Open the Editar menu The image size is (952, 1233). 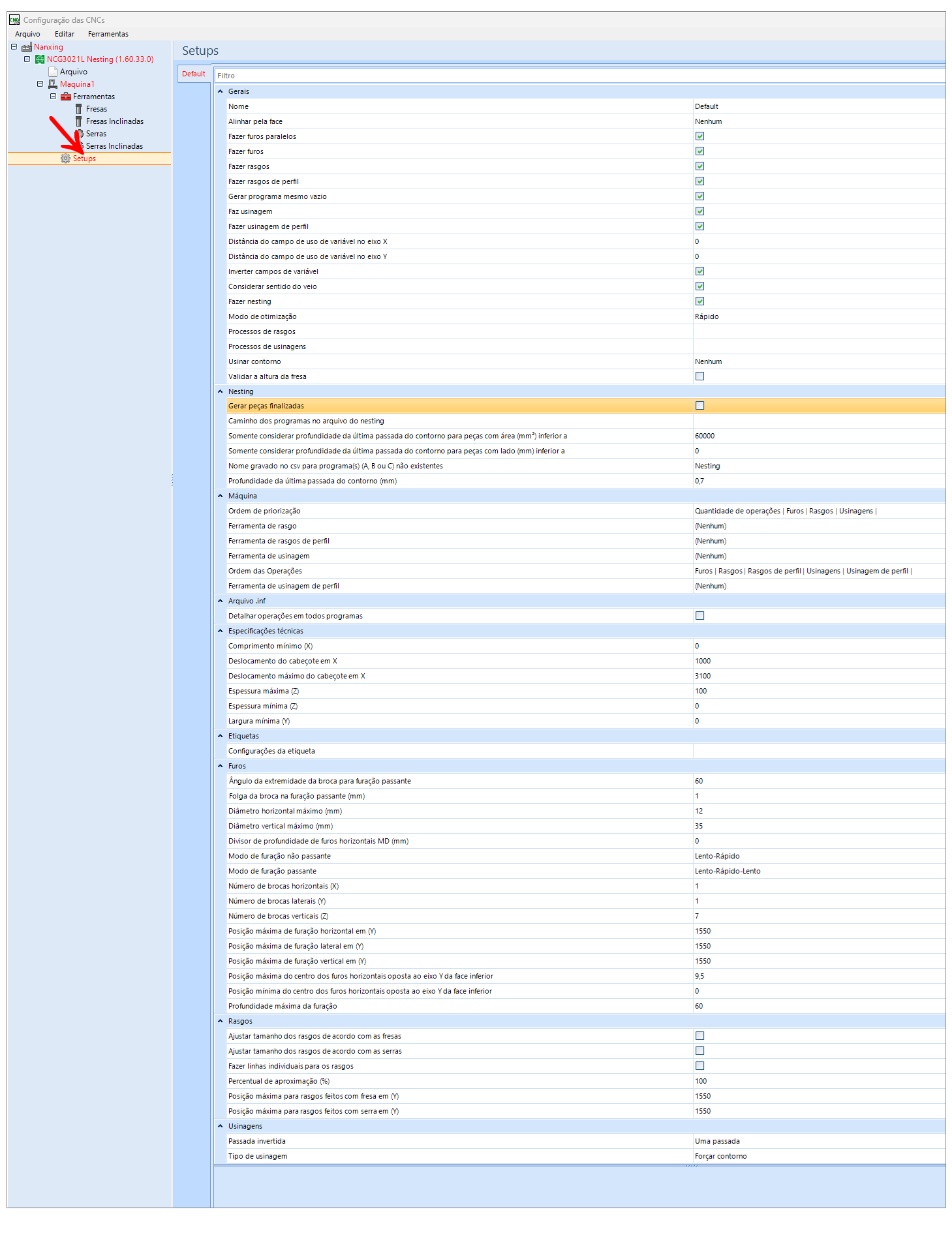pos(65,34)
